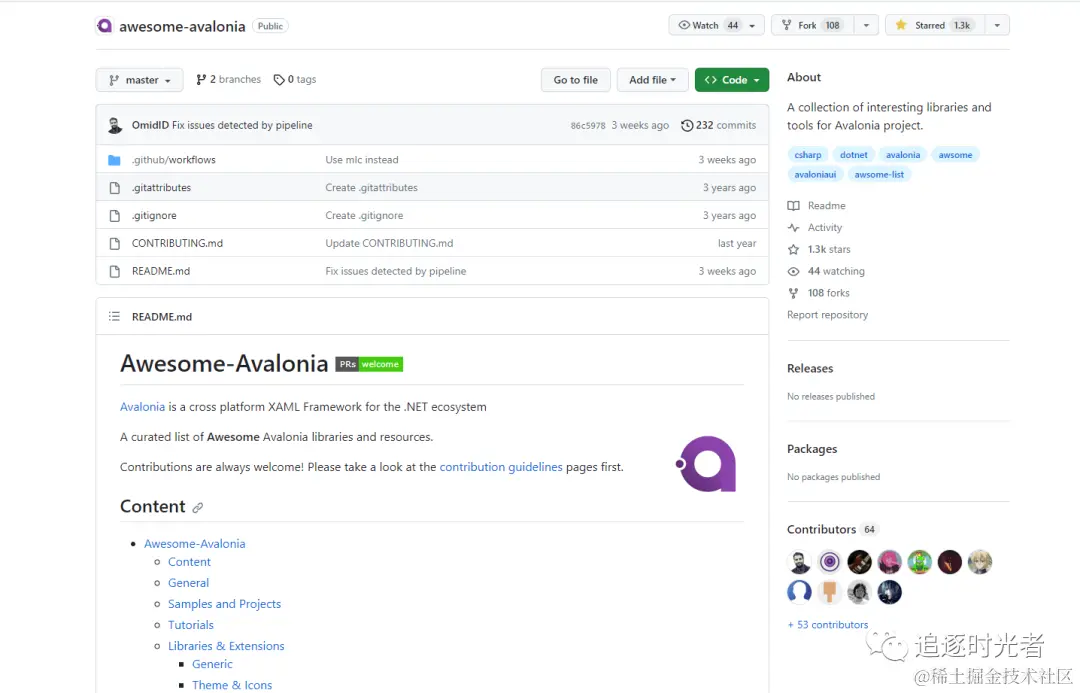The width and height of the screenshot is (1080, 693).
Task: Open the green Code dropdown button
Action: pyautogui.click(x=731, y=80)
